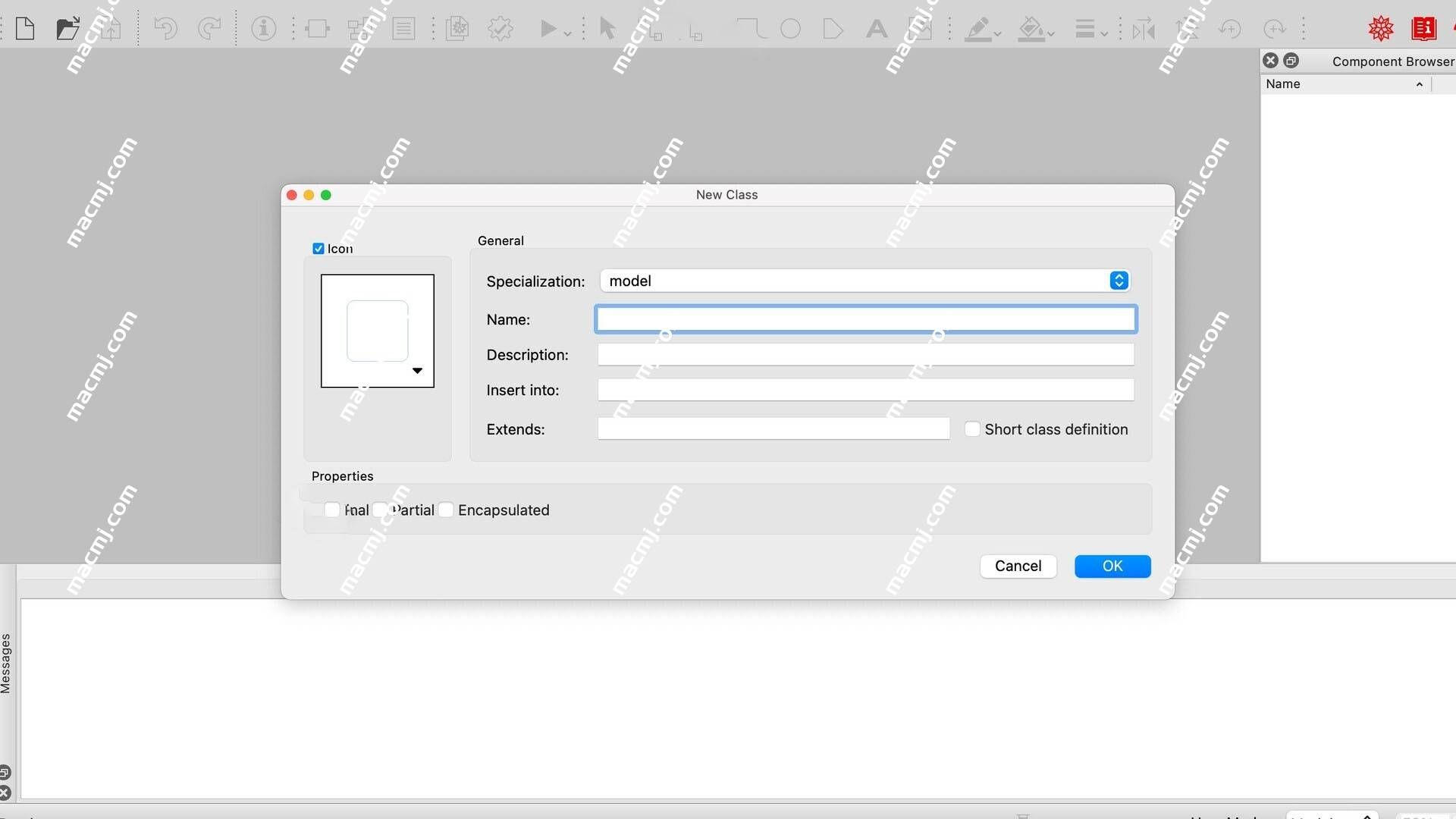Open the Line style dropdown arrow

pyautogui.click(x=1104, y=33)
